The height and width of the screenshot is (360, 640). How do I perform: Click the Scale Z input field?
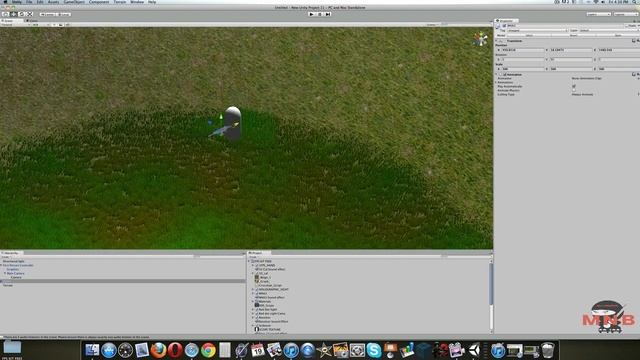click(x=619, y=69)
